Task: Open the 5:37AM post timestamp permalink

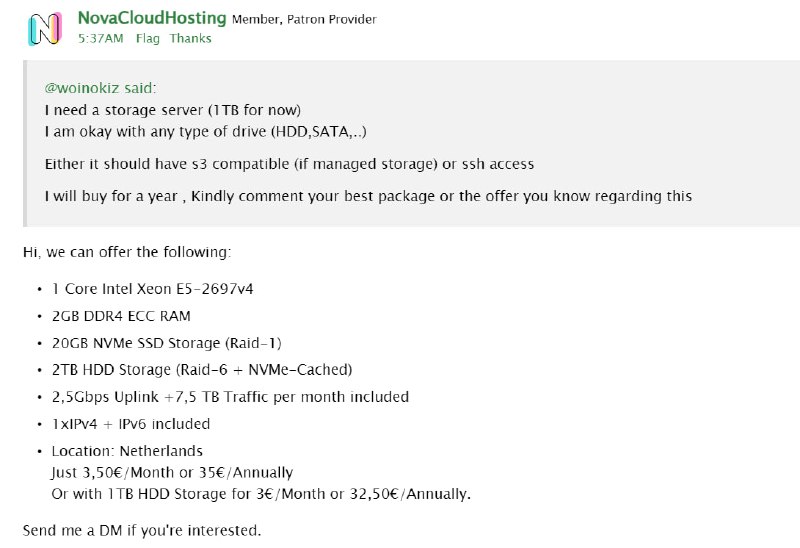Action: pos(101,38)
